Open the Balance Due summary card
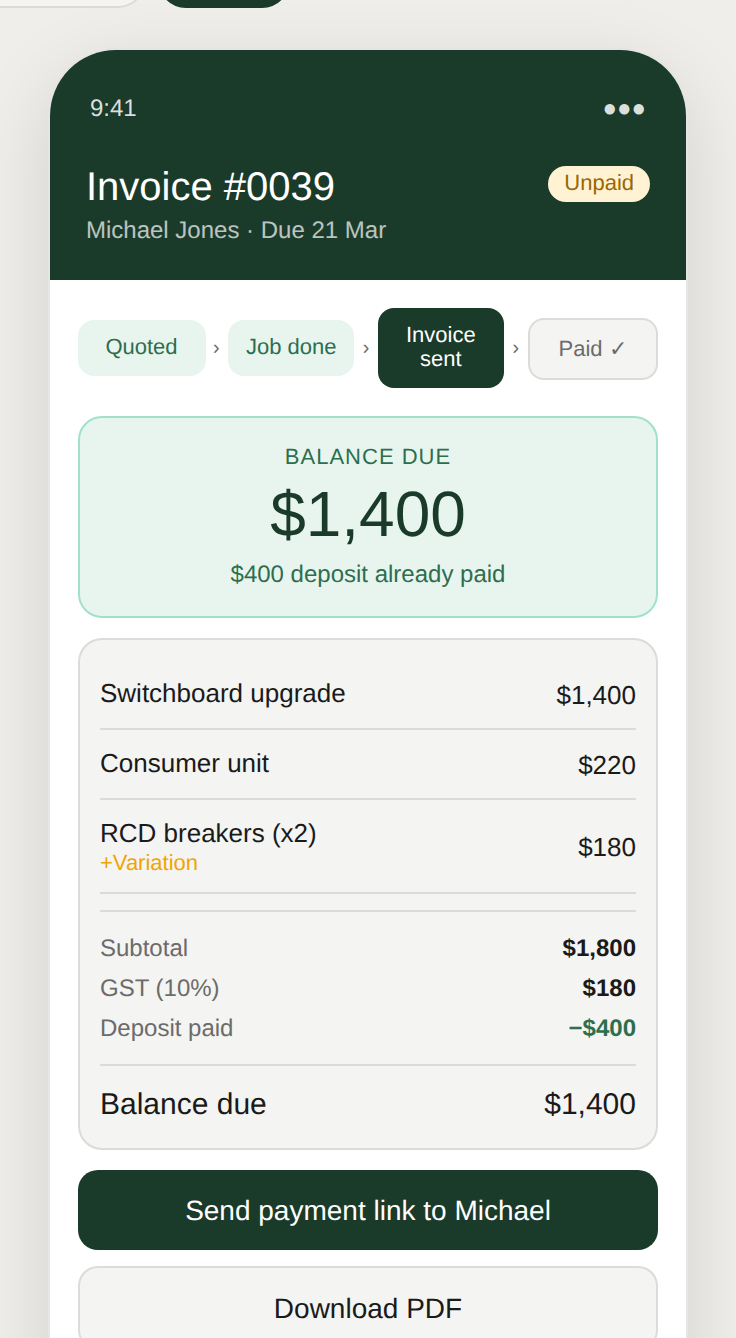Image resolution: width=736 pixels, height=1338 pixels. [367, 515]
